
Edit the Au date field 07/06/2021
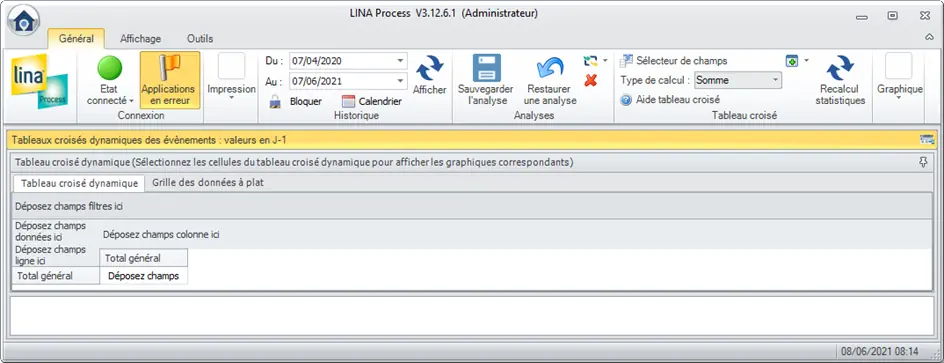pos(343,81)
